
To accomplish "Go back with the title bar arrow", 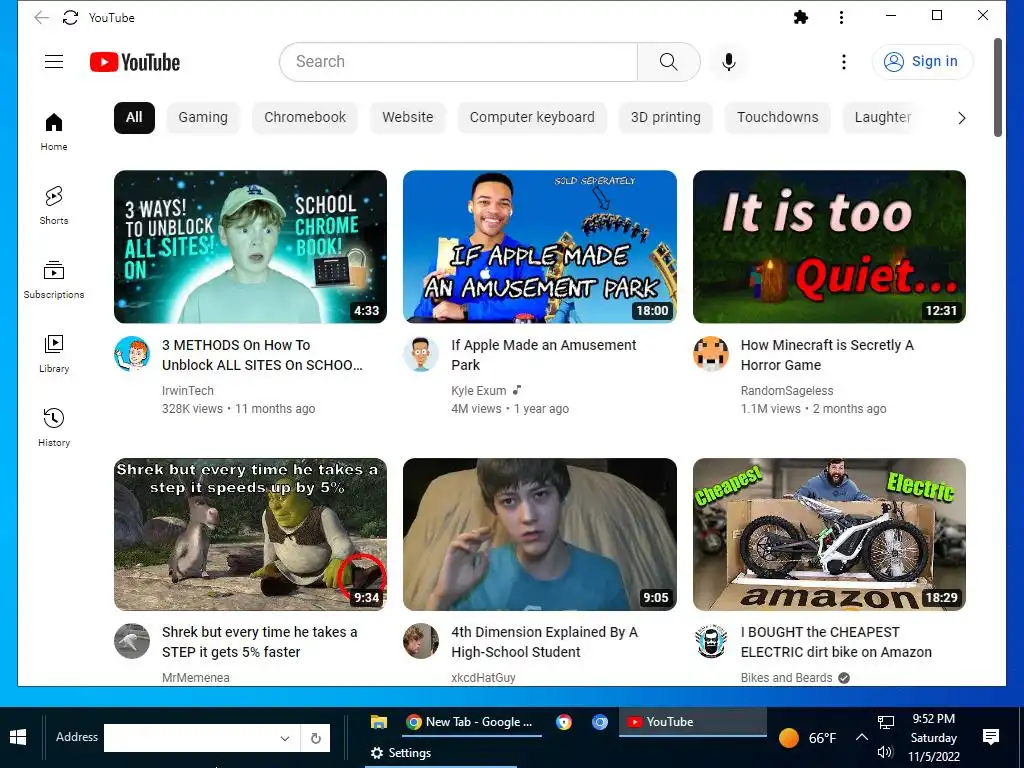I will coord(41,18).
